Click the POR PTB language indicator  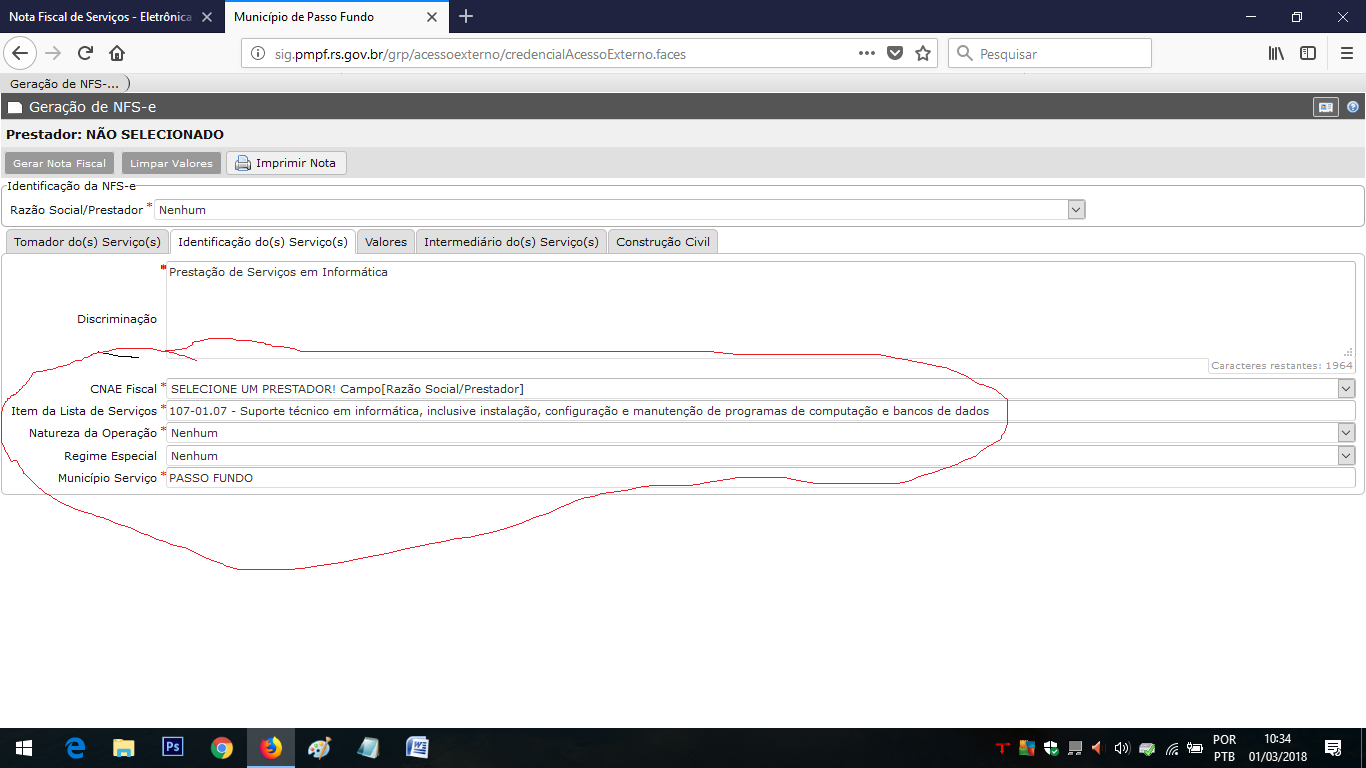pyautogui.click(x=1224, y=748)
